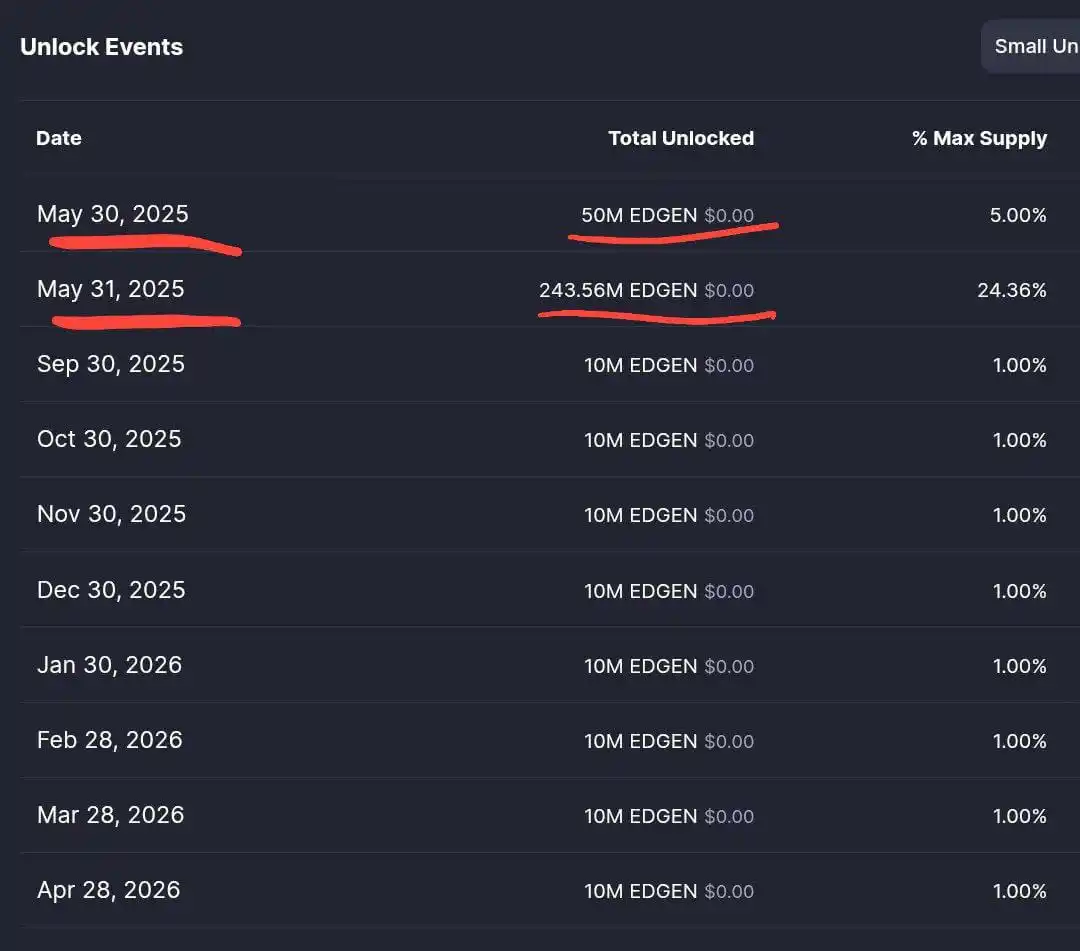Click the % Max Supply header
Screen dimensions: 1080x951
979,138
